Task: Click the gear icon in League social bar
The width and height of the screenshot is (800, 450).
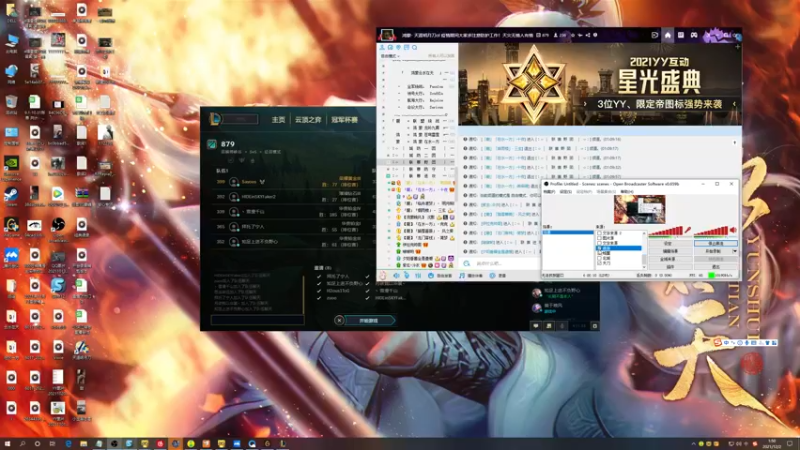Action: click(594, 326)
